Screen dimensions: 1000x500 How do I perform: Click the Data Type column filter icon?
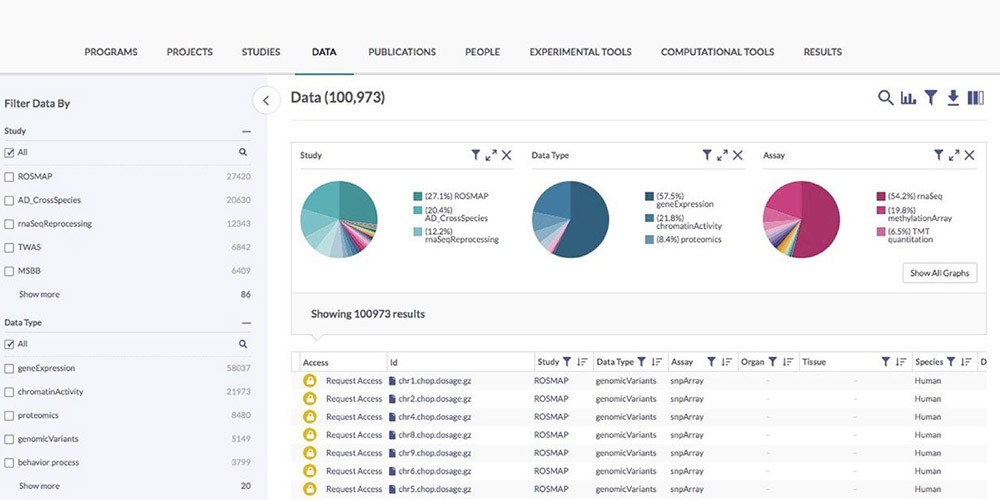(642, 362)
